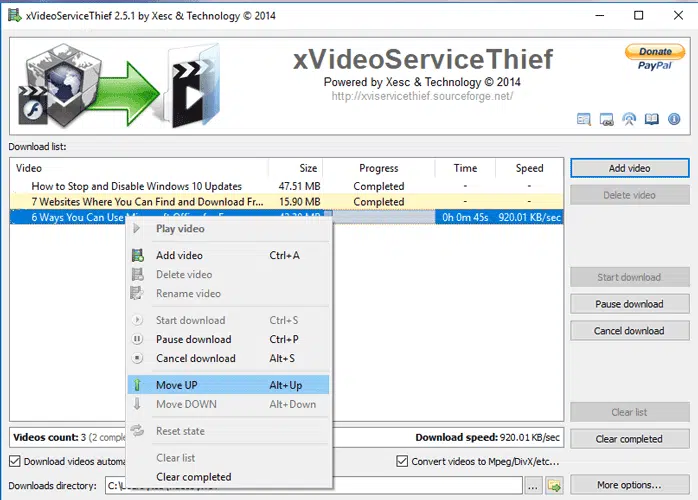Viewport: 698px width, 500px height.
Task: Click the Start download button on the right panel
Action: pyautogui.click(x=629, y=277)
